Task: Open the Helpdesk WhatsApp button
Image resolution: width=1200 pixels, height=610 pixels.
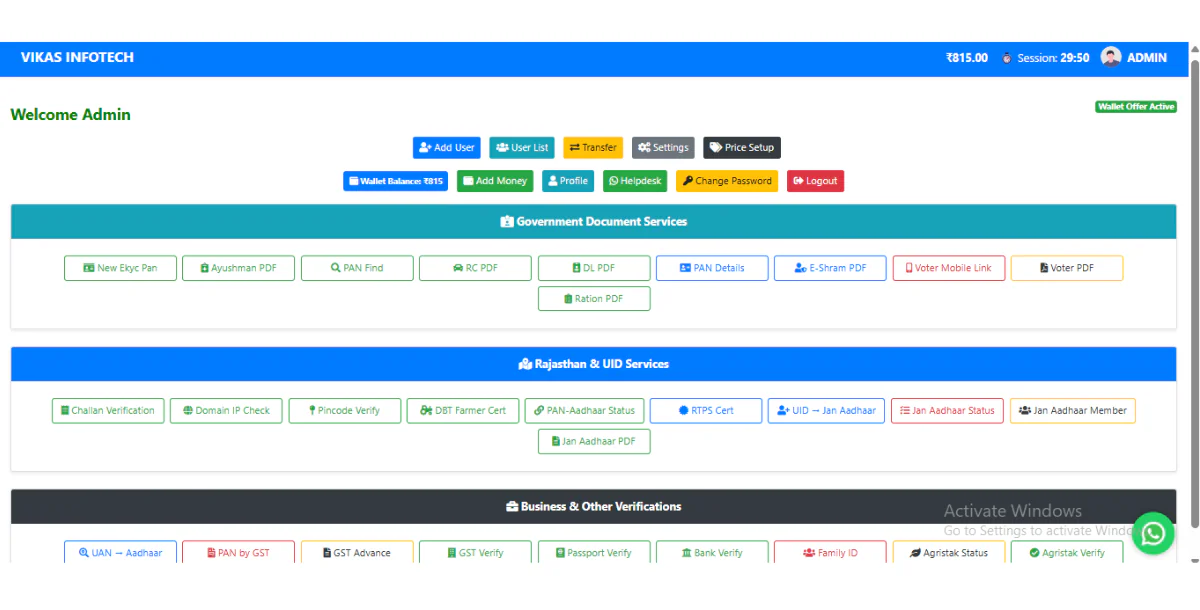Action: click(x=635, y=181)
